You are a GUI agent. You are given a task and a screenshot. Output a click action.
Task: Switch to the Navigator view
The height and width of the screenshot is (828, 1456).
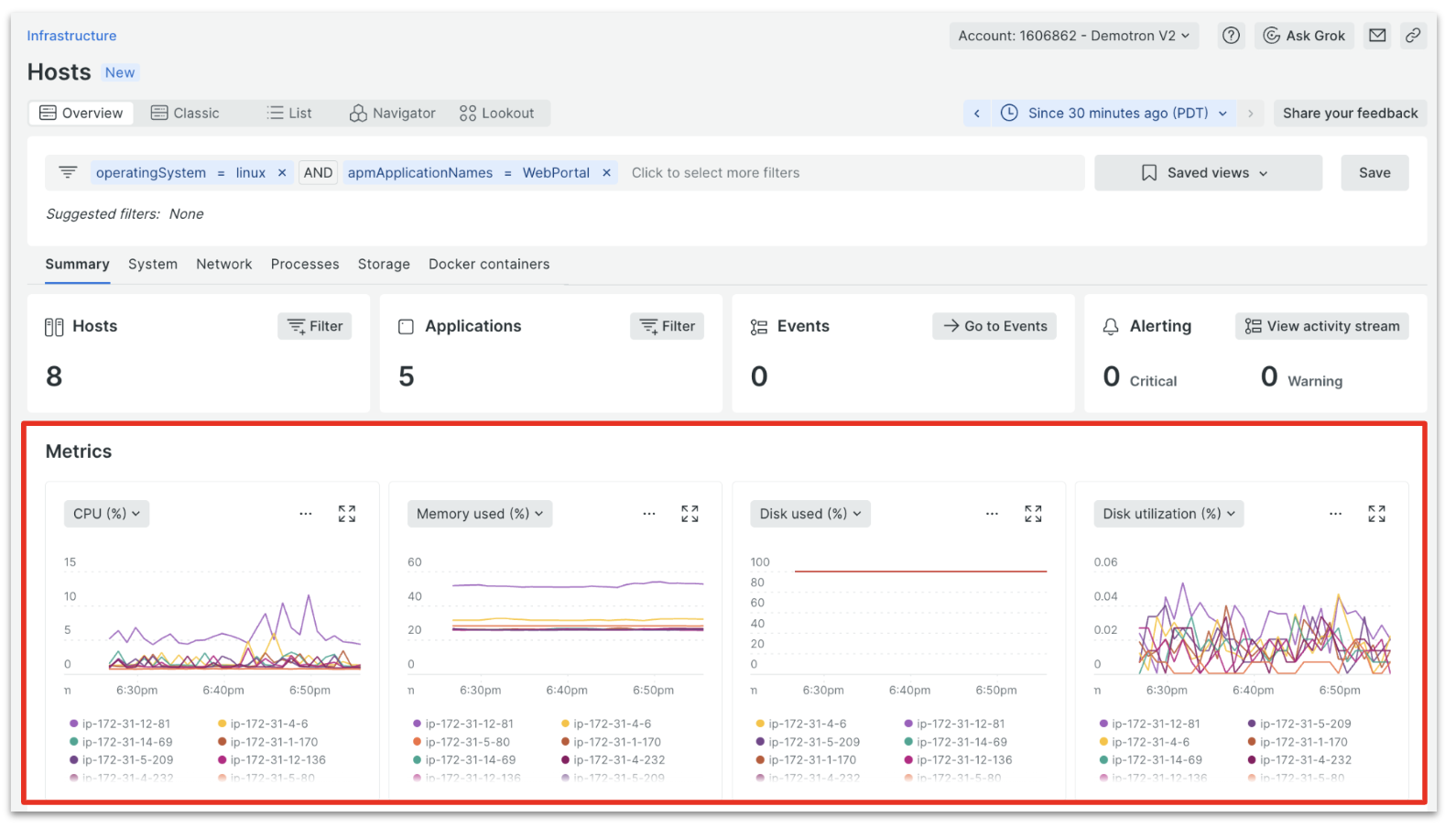392,114
